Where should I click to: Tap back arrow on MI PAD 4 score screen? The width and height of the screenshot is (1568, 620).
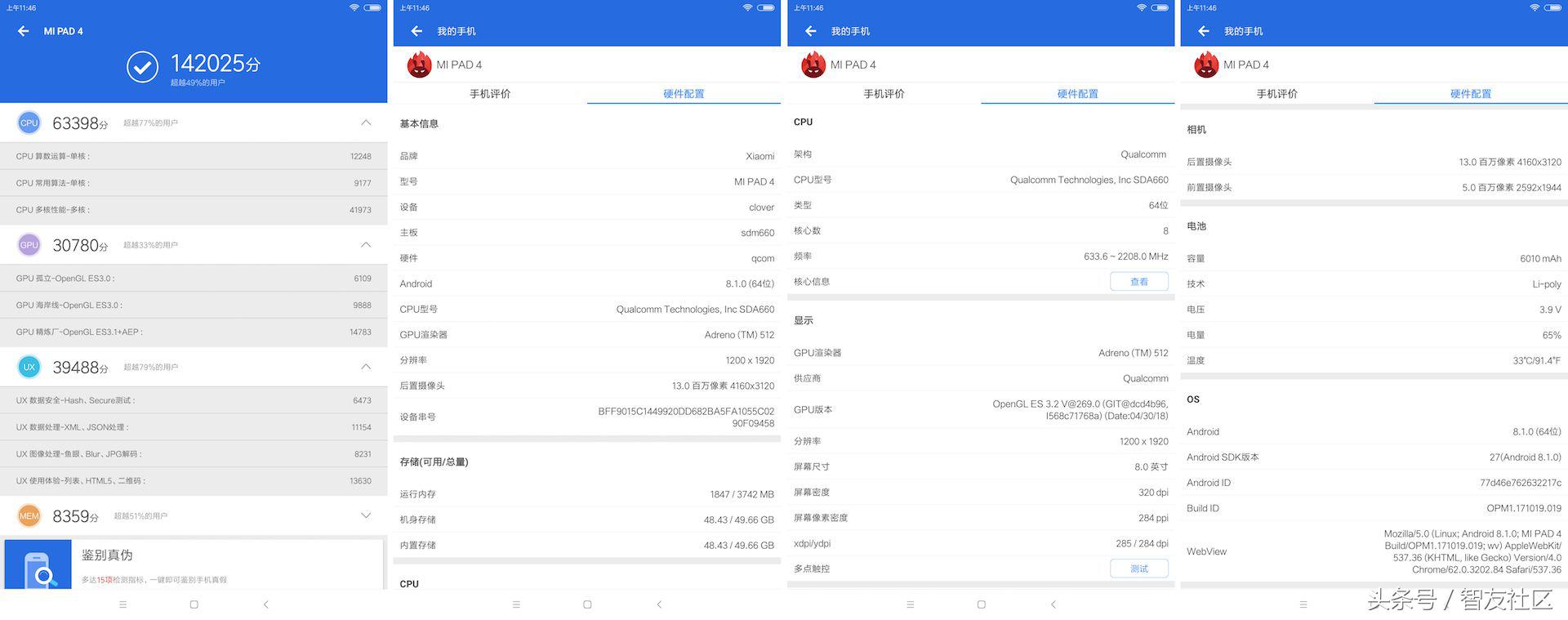click(x=23, y=31)
